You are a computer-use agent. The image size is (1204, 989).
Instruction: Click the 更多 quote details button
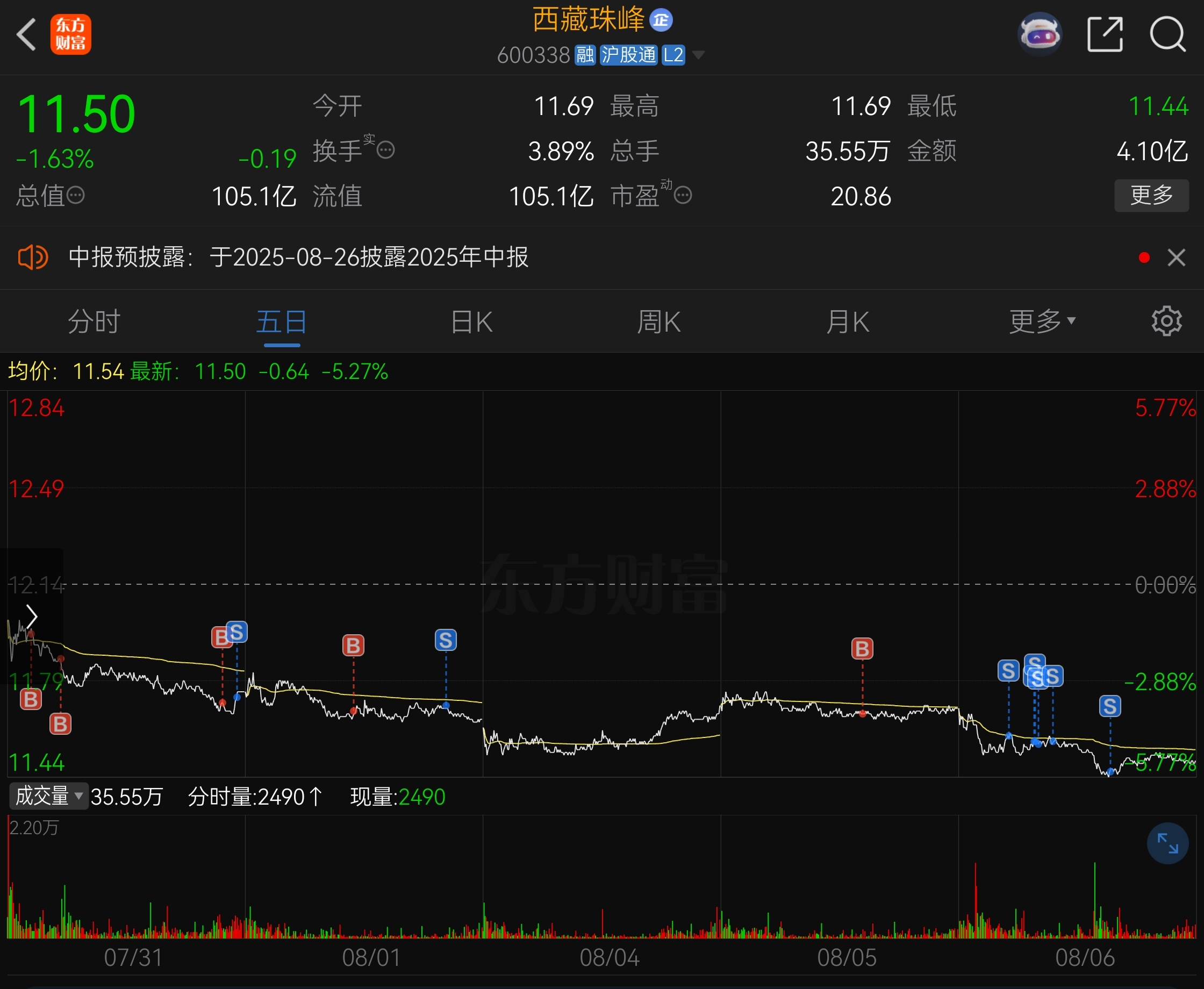point(1152,196)
